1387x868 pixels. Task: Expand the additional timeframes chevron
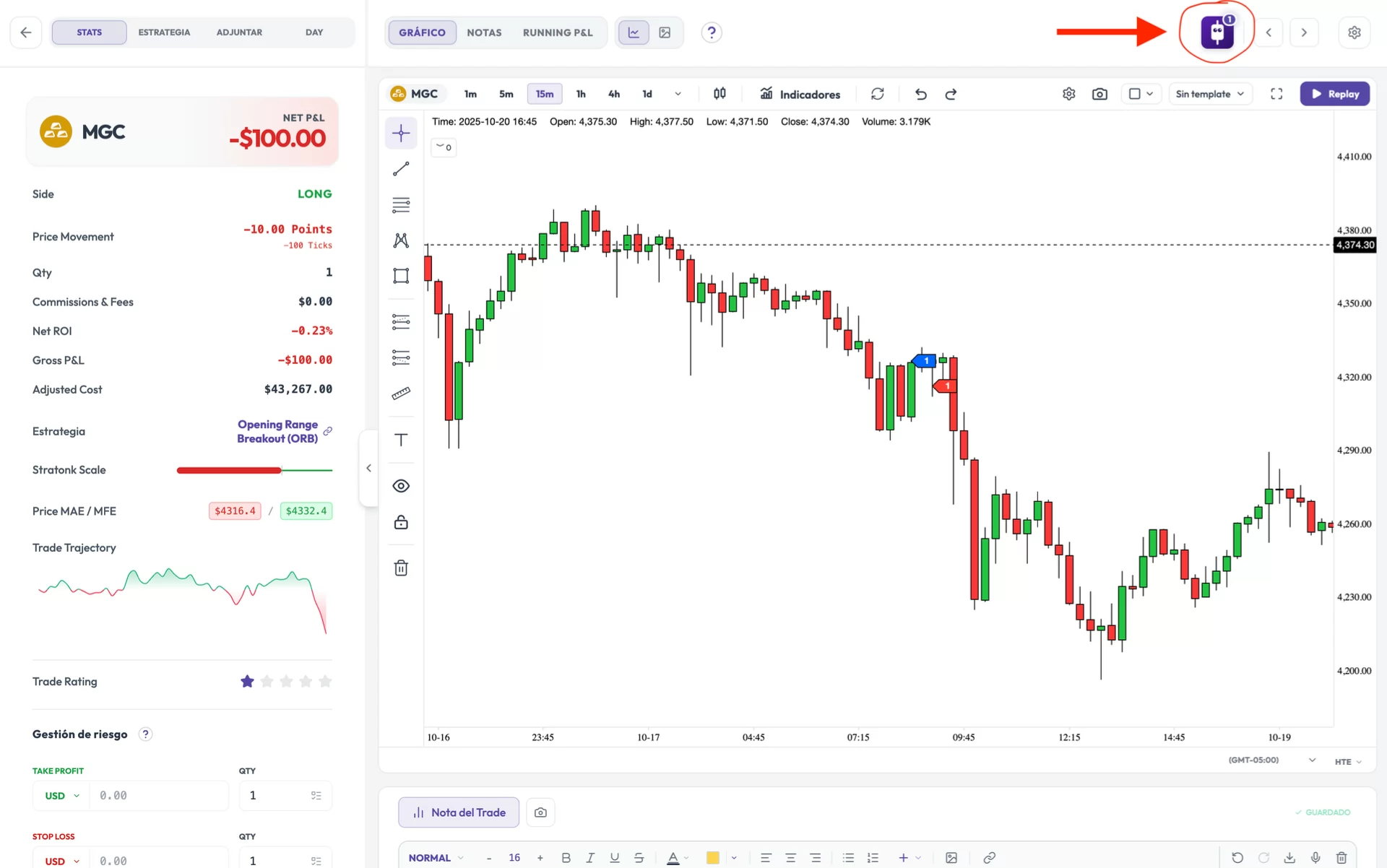[678, 94]
